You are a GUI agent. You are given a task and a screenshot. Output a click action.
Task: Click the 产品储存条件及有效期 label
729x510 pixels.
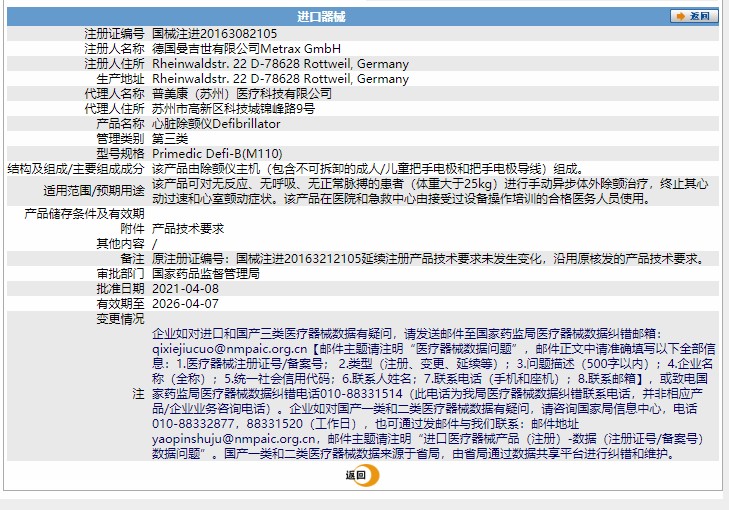coord(84,214)
